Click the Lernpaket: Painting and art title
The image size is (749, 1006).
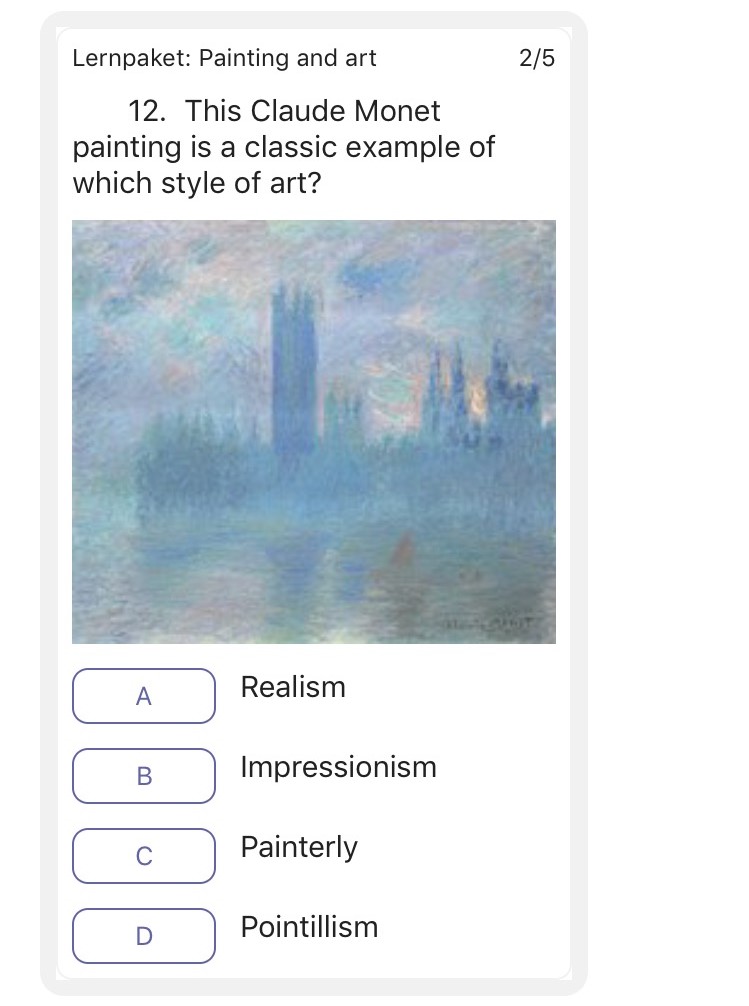pyautogui.click(x=224, y=59)
